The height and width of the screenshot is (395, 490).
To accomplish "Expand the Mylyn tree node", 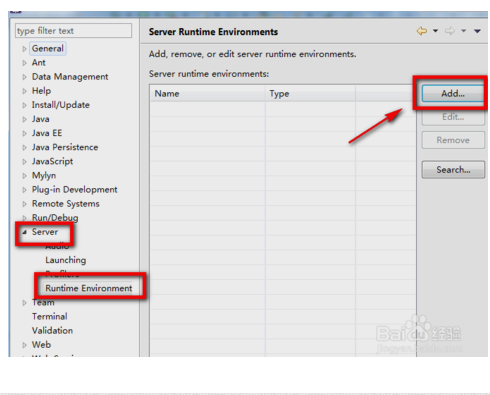I will tap(24, 176).
